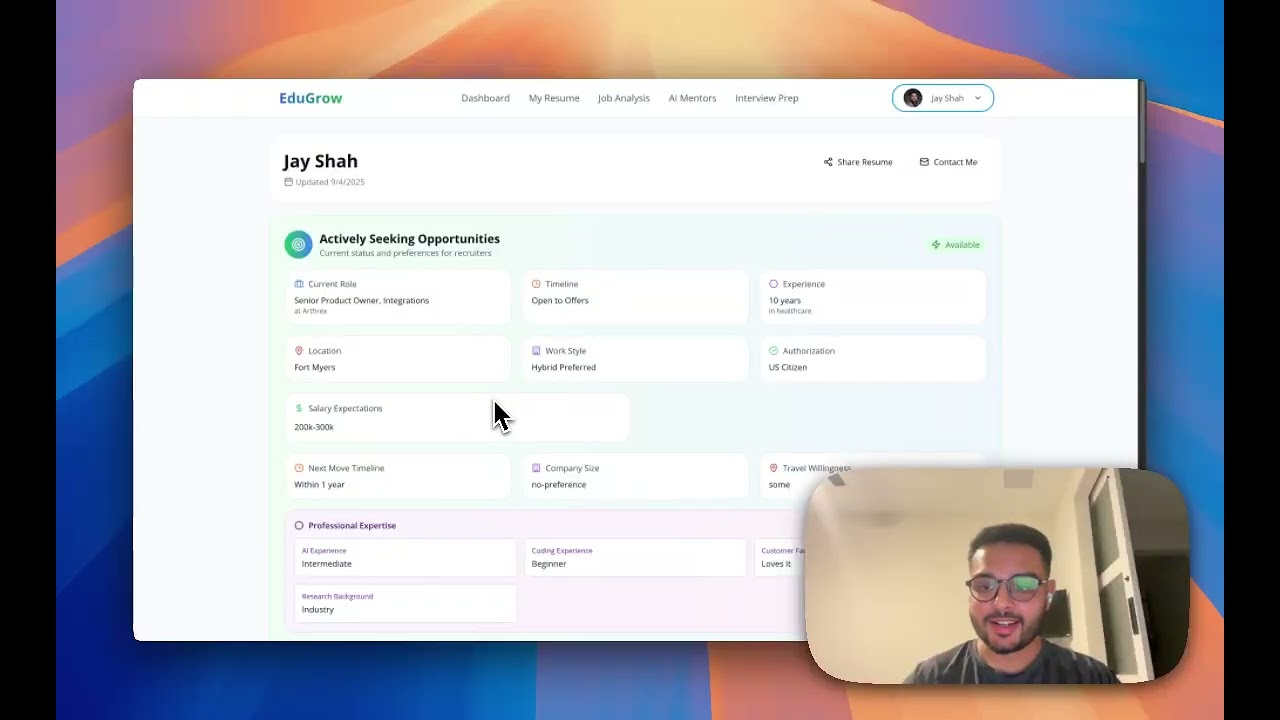Click the target icon for Actively Seeking Opportunities
Viewport: 1280px width, 720px height.
[298, 245]
